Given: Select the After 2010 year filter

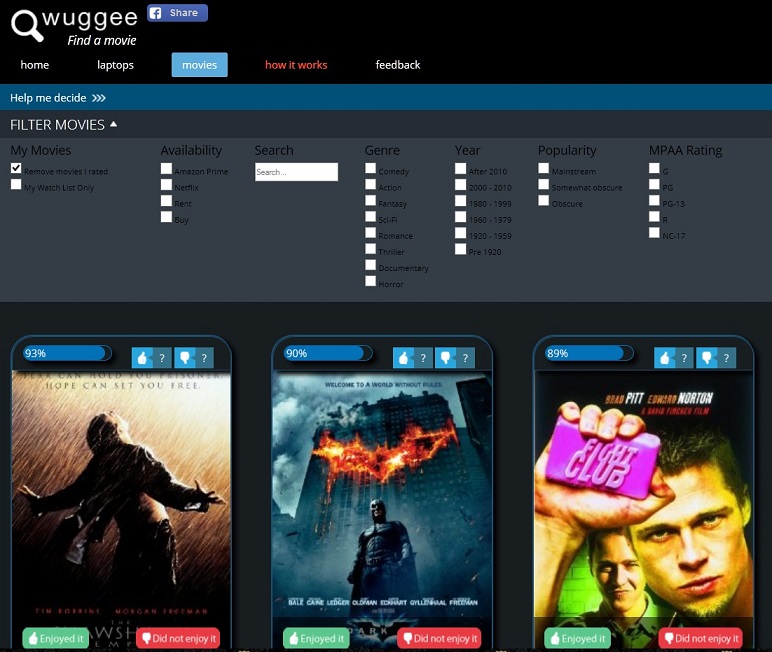Looking at the screenshot, I should point(460,168).
